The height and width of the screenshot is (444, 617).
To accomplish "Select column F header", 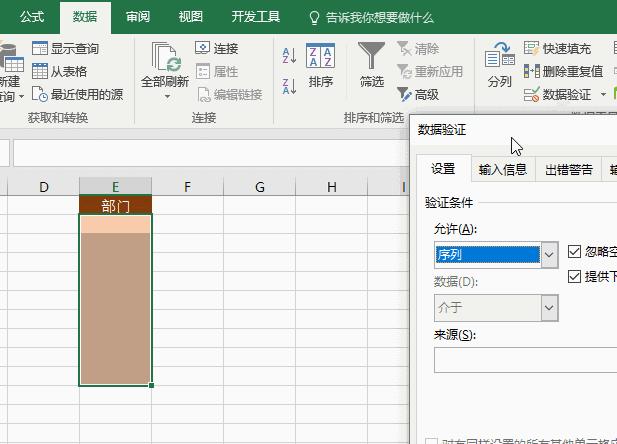I will [187, 187].
